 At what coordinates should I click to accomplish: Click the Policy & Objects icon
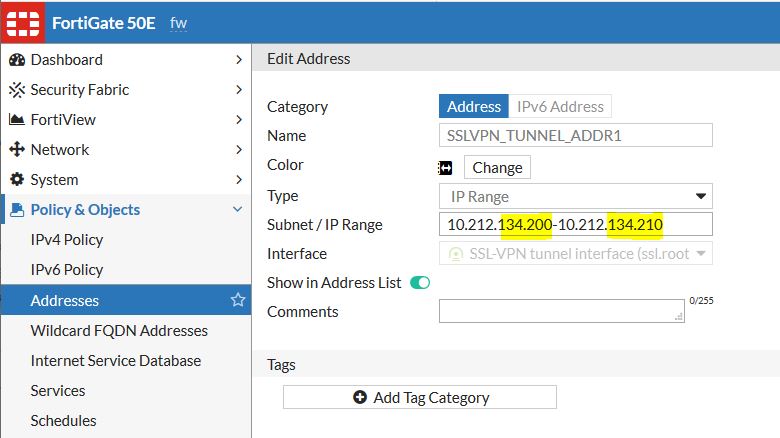coord(17,210)
